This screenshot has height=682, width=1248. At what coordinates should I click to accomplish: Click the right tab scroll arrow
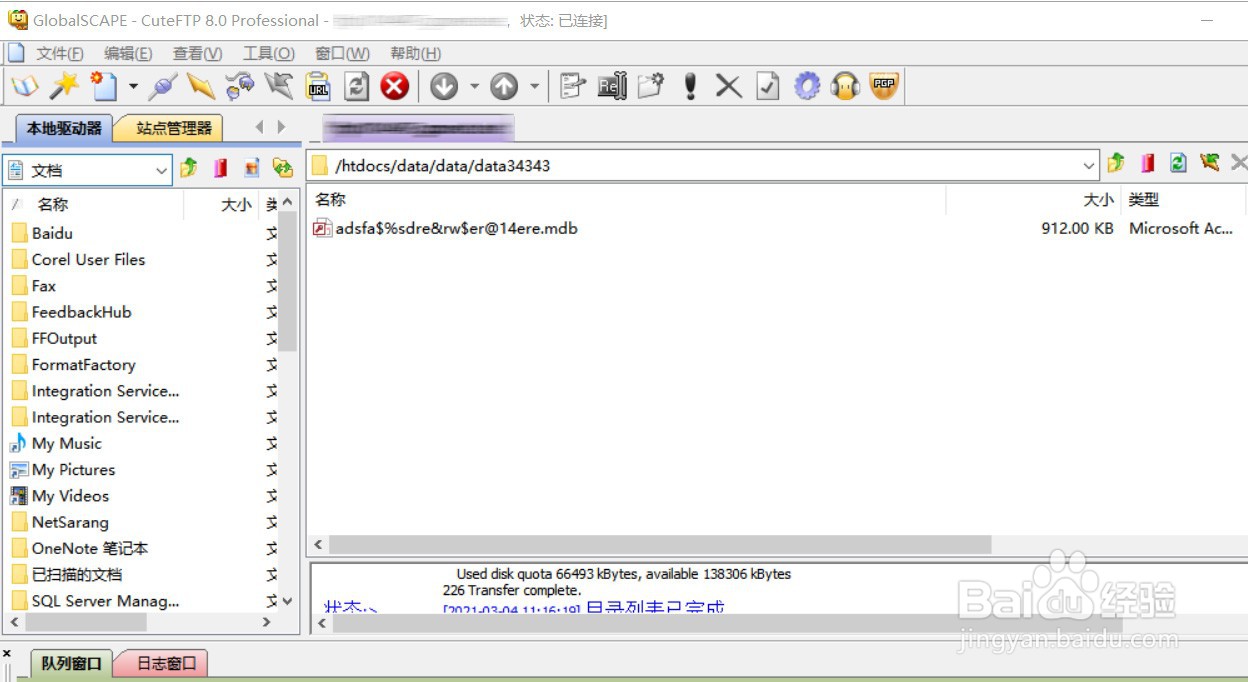281,127
